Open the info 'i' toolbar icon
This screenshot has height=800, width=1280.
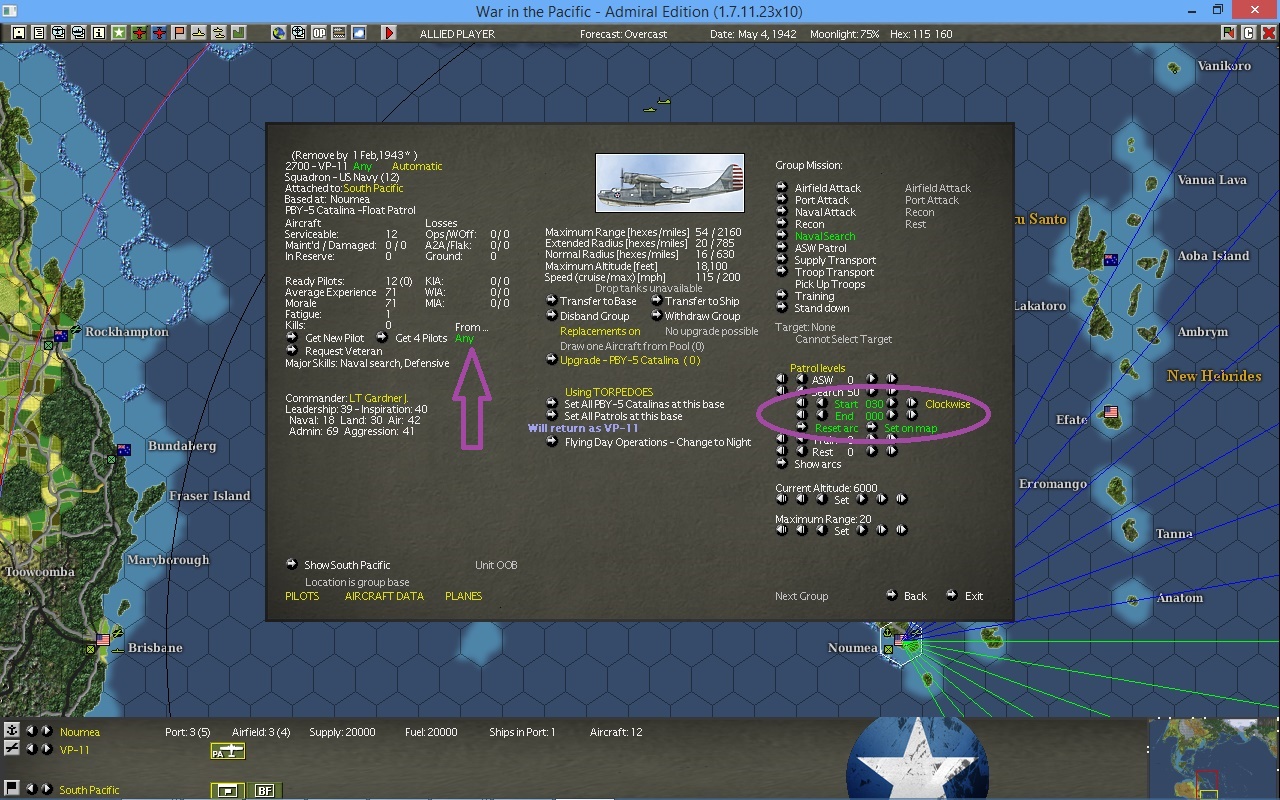(x=99, y=33)
